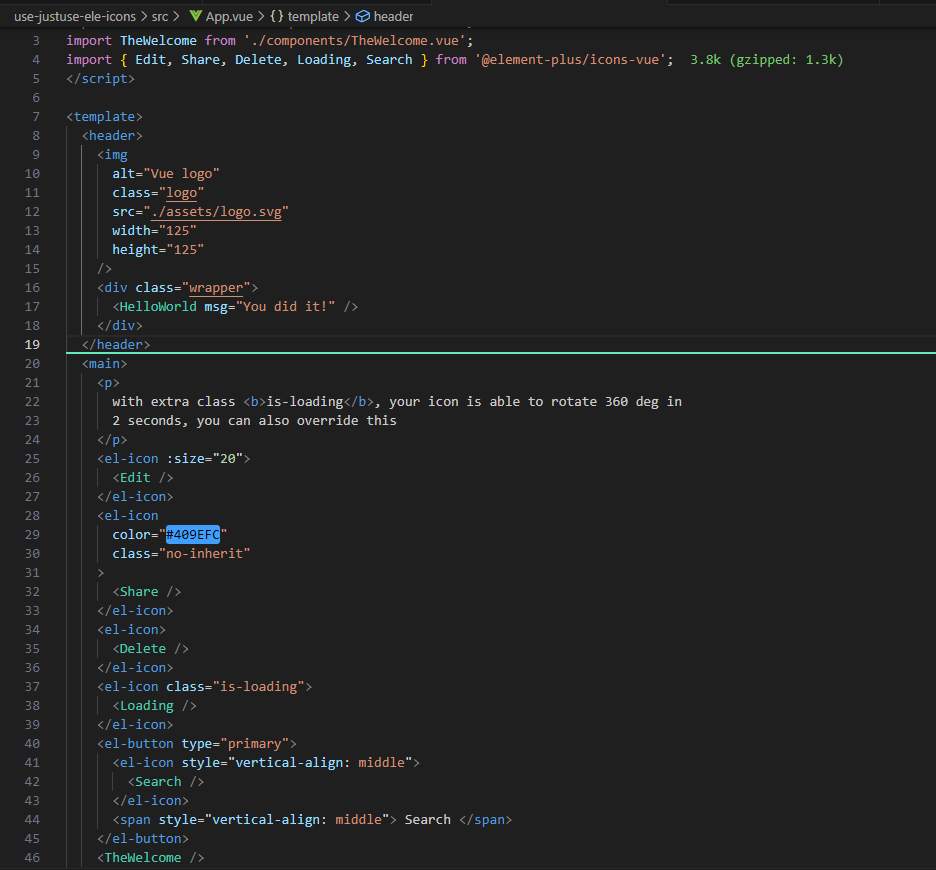Click the <Share /> component tag

click(x=147, y=592)
